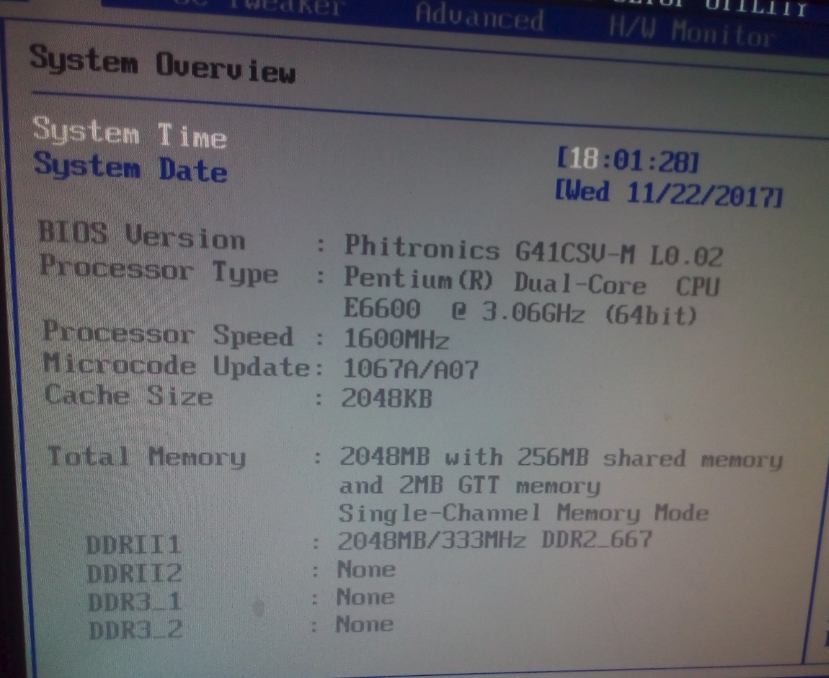Click the 2048MB/333MHz DDR2_667 value
The height and width of the screenshot is (678, 829).
[494, 540]
